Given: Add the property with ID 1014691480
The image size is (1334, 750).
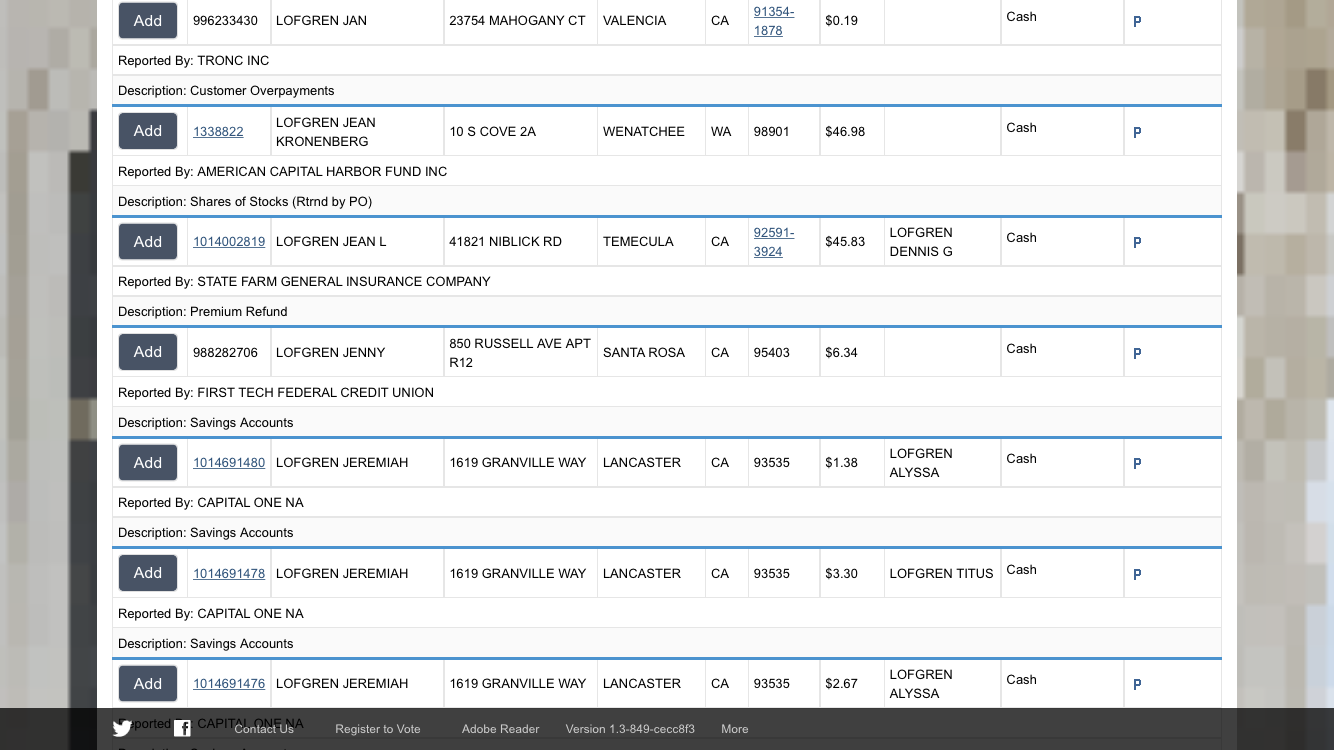Looking at the screenshot, I should (x=148, y=462).
